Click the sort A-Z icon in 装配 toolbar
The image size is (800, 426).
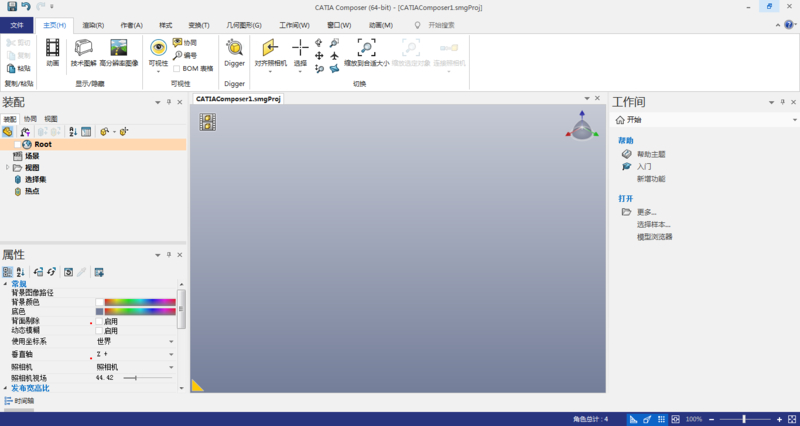tap(73, 132)
